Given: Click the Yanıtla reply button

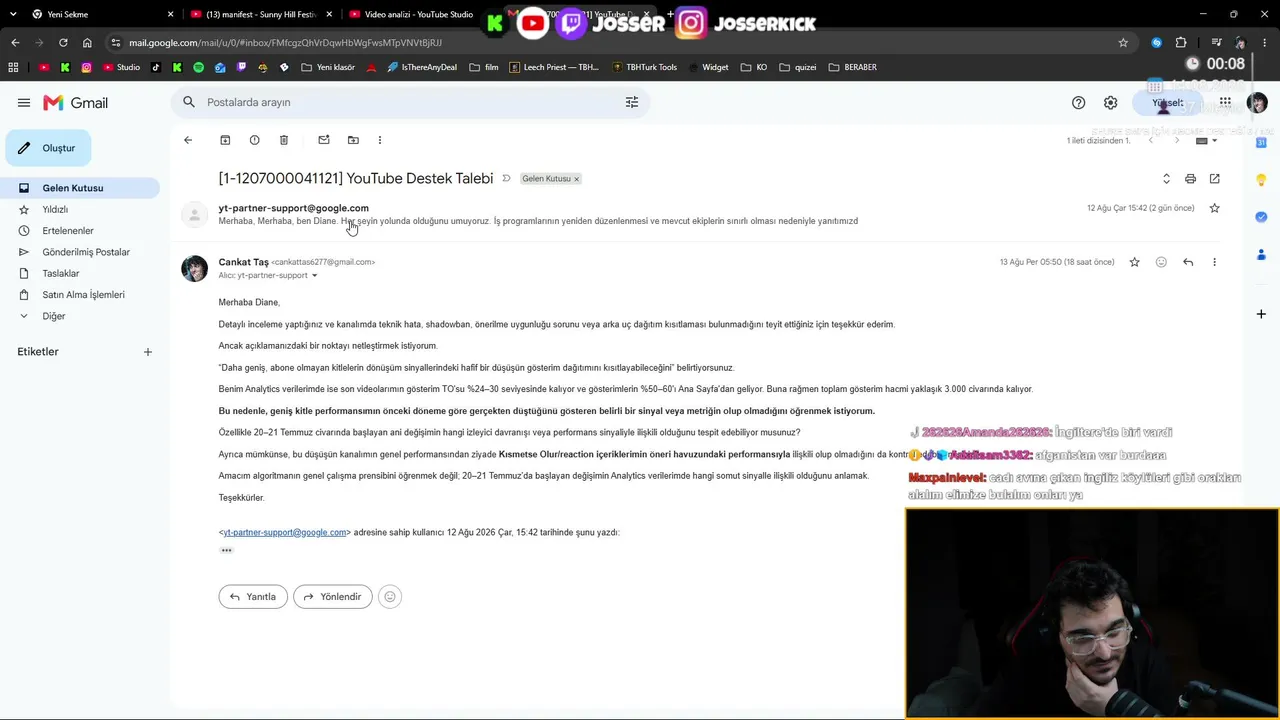Looking at the screenshot, I should [253, 597].
